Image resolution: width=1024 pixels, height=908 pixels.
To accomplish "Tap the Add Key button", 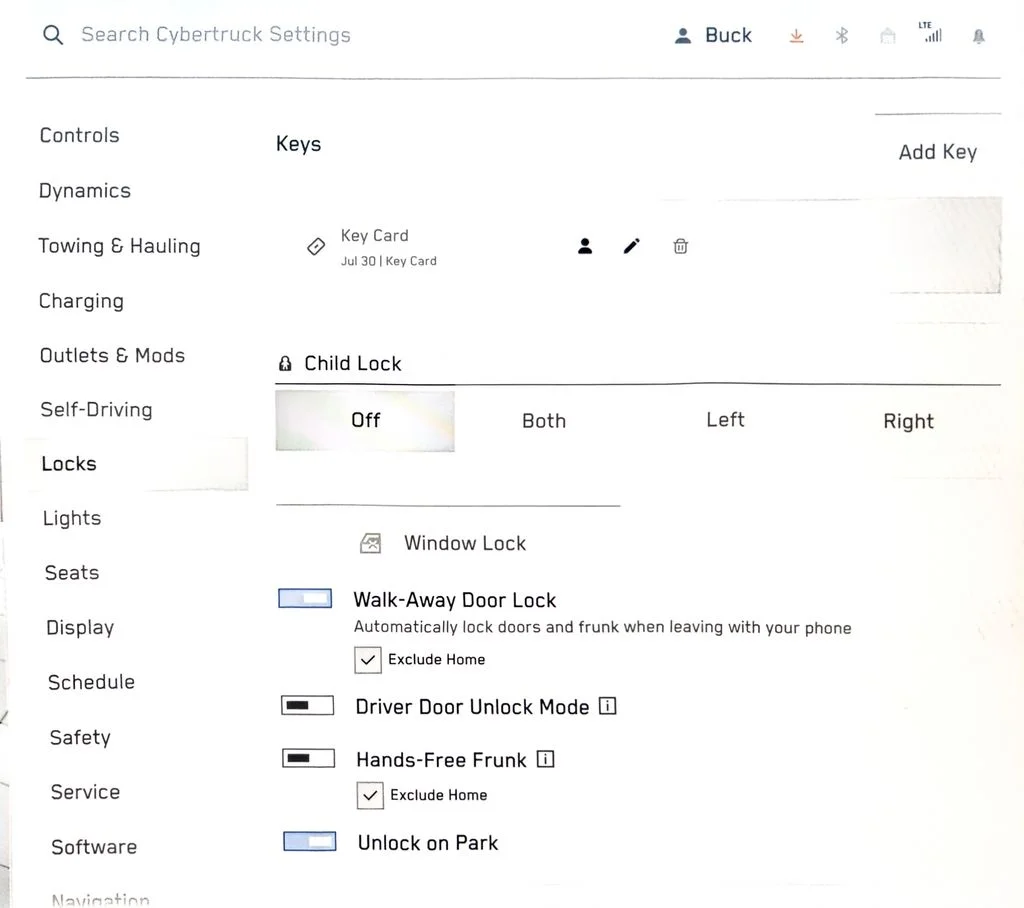I will (x=938, y=152).
